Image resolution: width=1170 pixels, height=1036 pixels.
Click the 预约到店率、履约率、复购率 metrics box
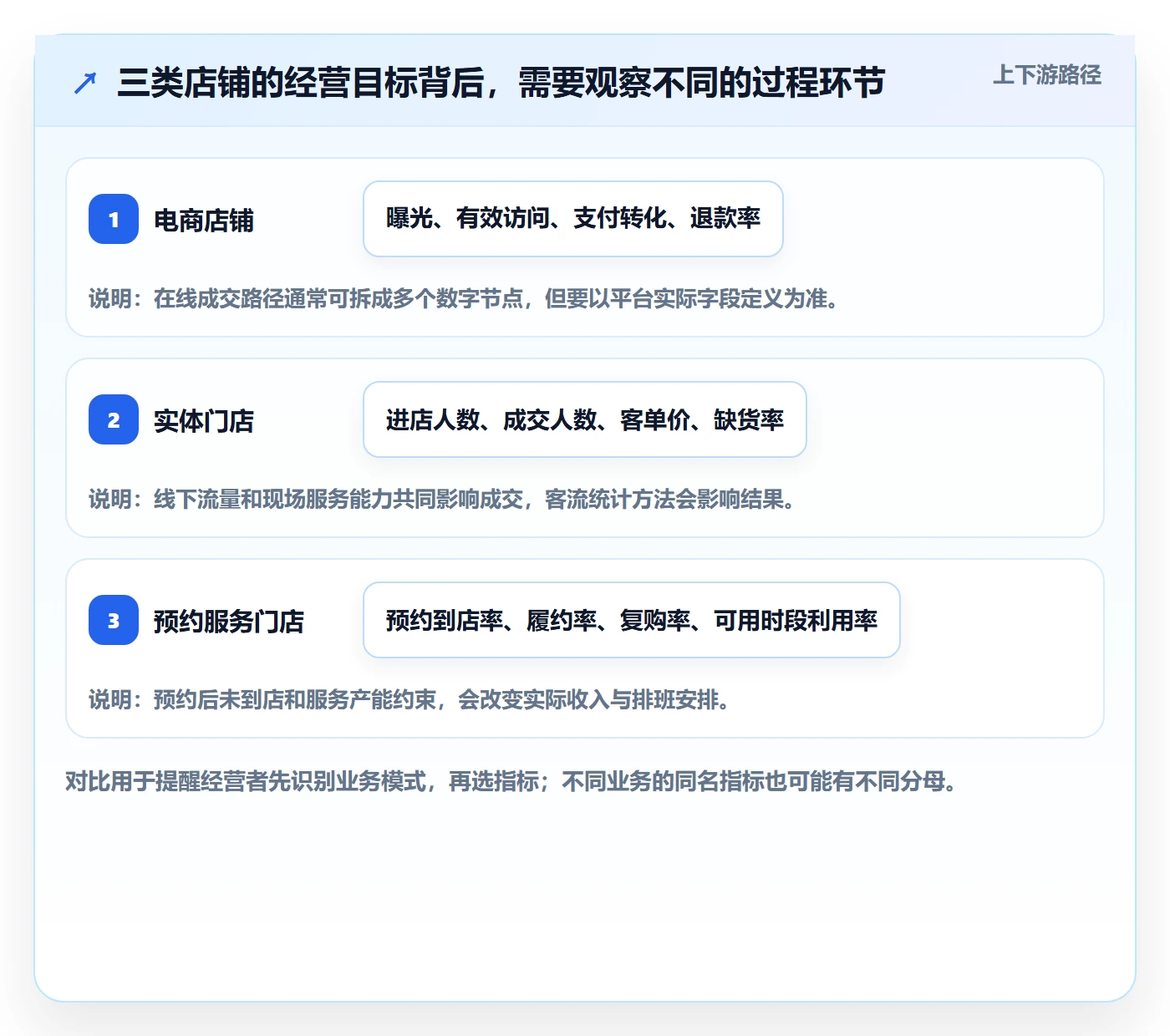pyautogui.click(x=632, y=620)
